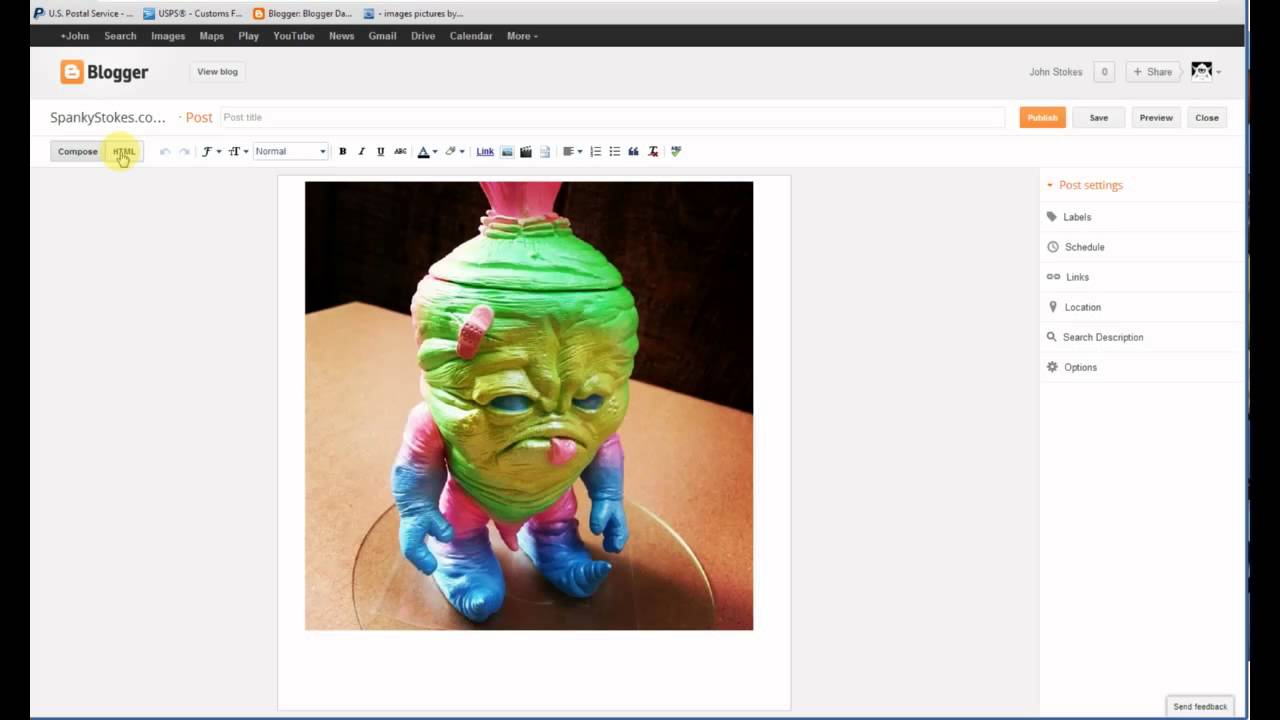Image resolution: width=1280 pixels, height=720 pixels.
Task: Toggle bold formatting
Action: tap(342, 152)
